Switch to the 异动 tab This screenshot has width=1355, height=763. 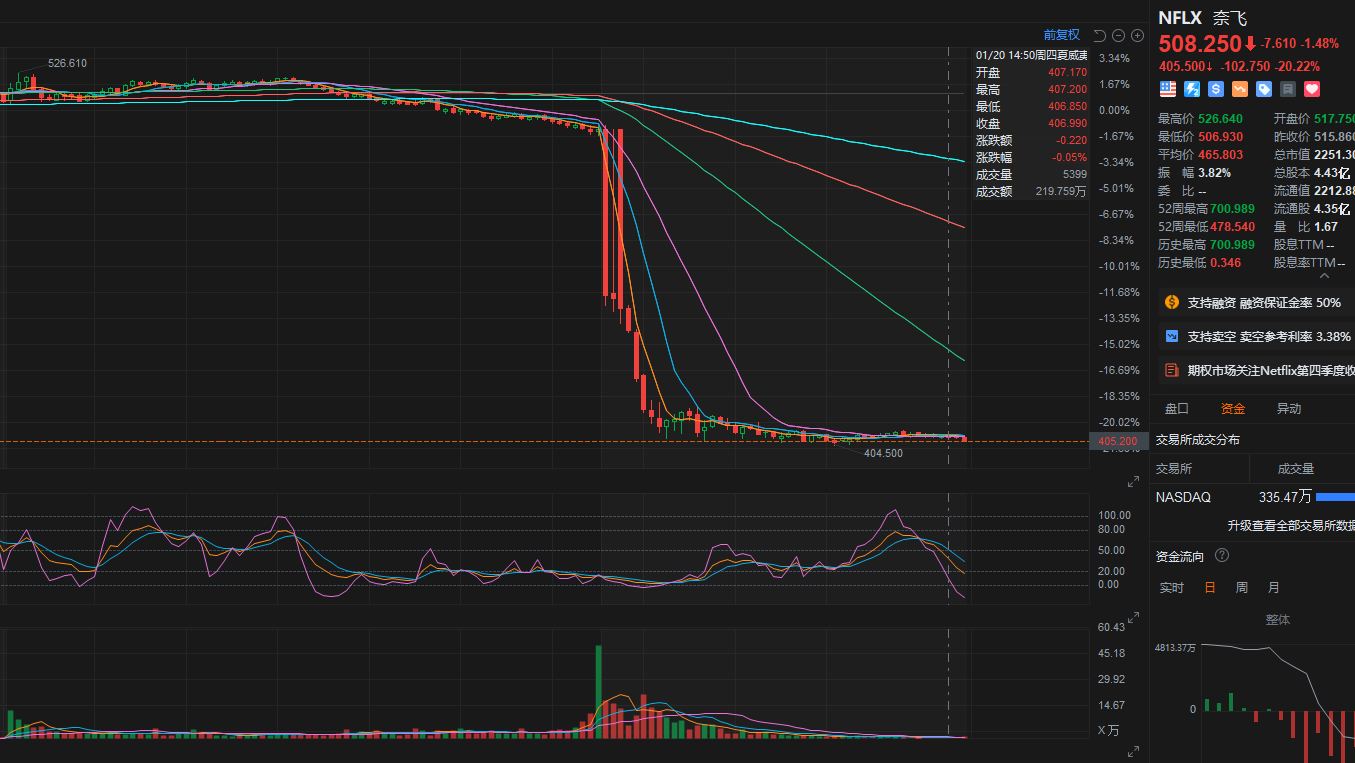click(x=1289, y=408)
